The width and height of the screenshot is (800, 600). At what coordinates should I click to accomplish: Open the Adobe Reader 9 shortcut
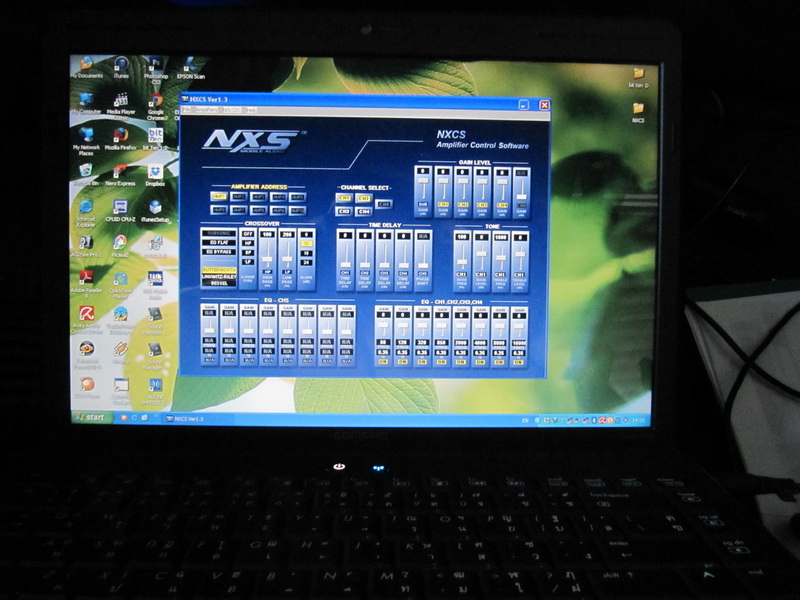(x=86, y=285)
